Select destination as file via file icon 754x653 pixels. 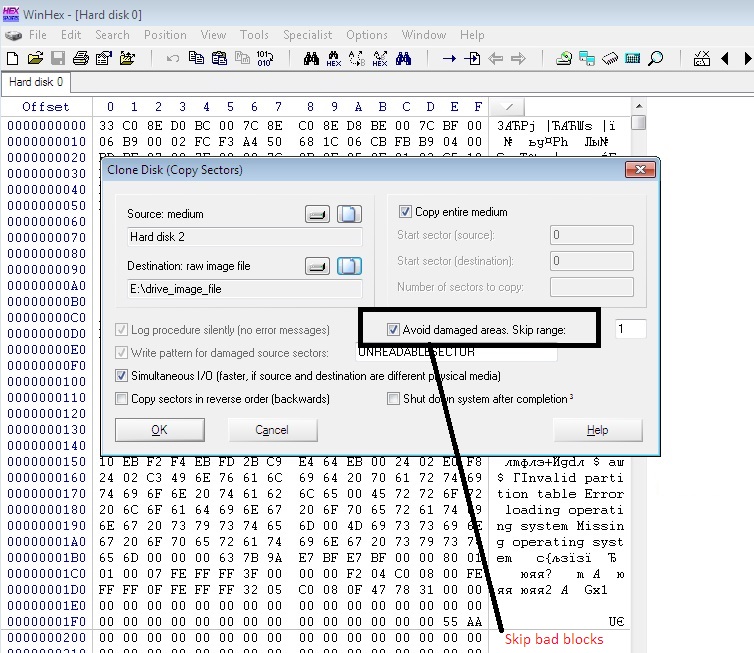tap(348, 265)
